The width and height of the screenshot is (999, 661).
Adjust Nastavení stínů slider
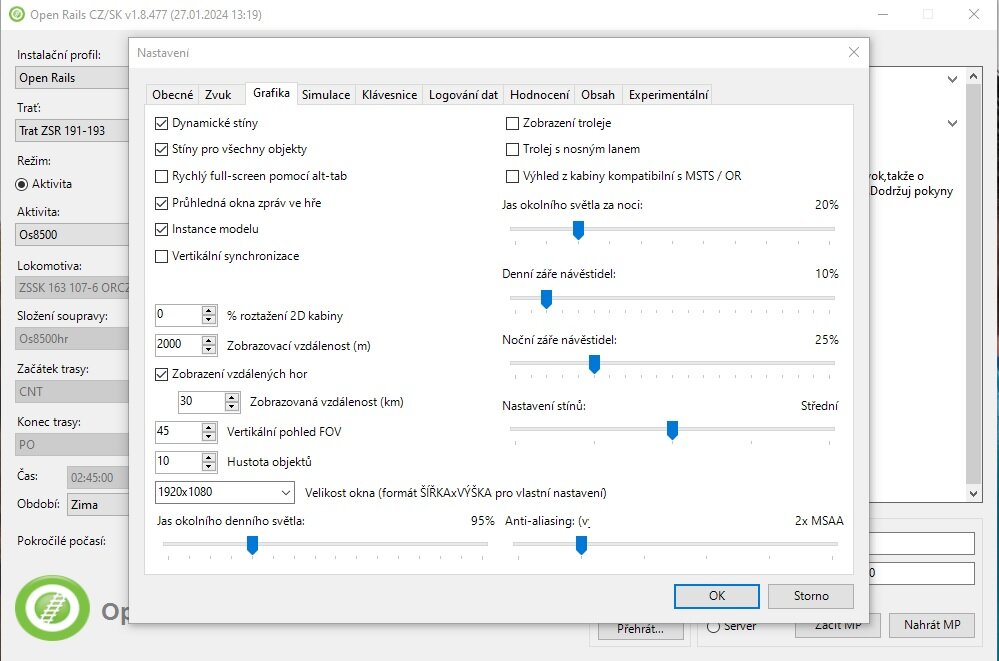672,430
